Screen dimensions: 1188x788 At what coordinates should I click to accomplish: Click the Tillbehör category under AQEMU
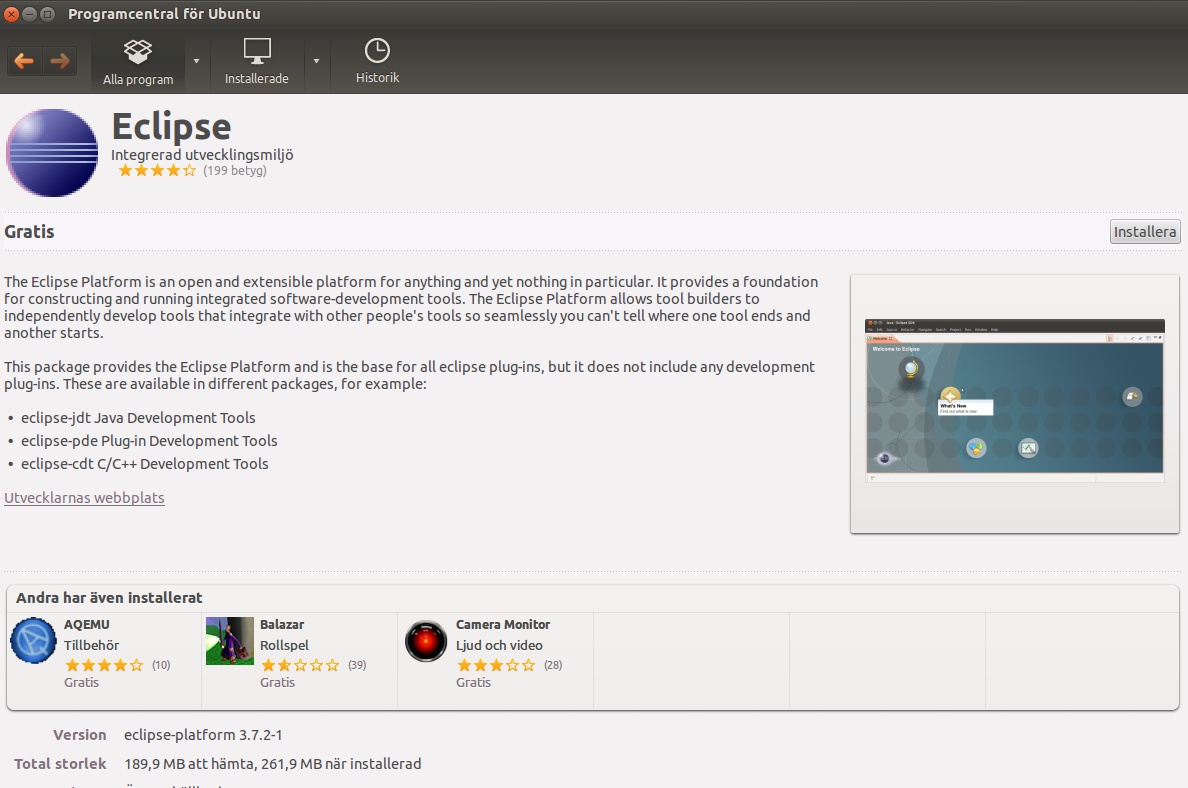[x=92, y=646]
